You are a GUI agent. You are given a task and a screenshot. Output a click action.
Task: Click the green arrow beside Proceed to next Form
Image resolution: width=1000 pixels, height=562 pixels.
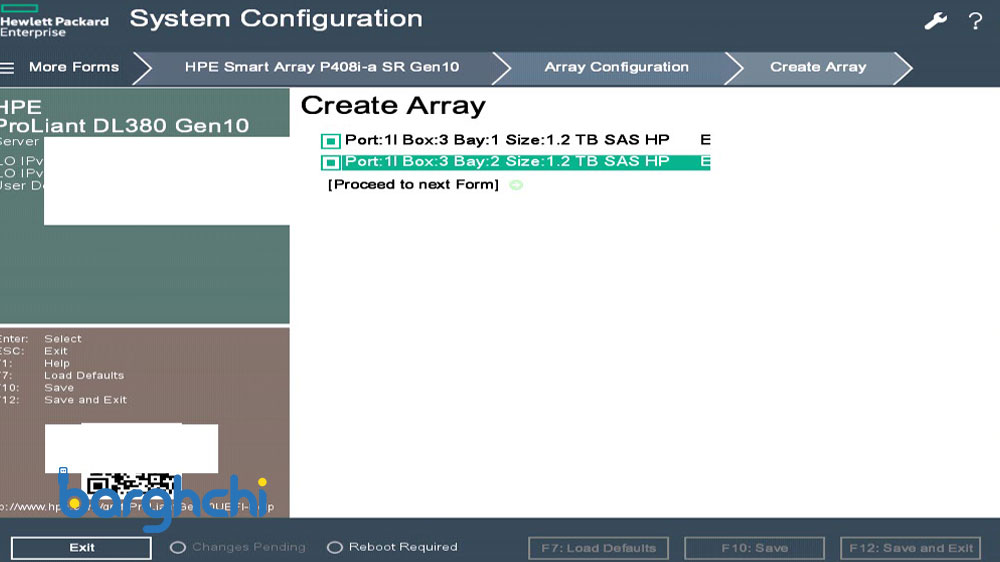tap(516, 185)
